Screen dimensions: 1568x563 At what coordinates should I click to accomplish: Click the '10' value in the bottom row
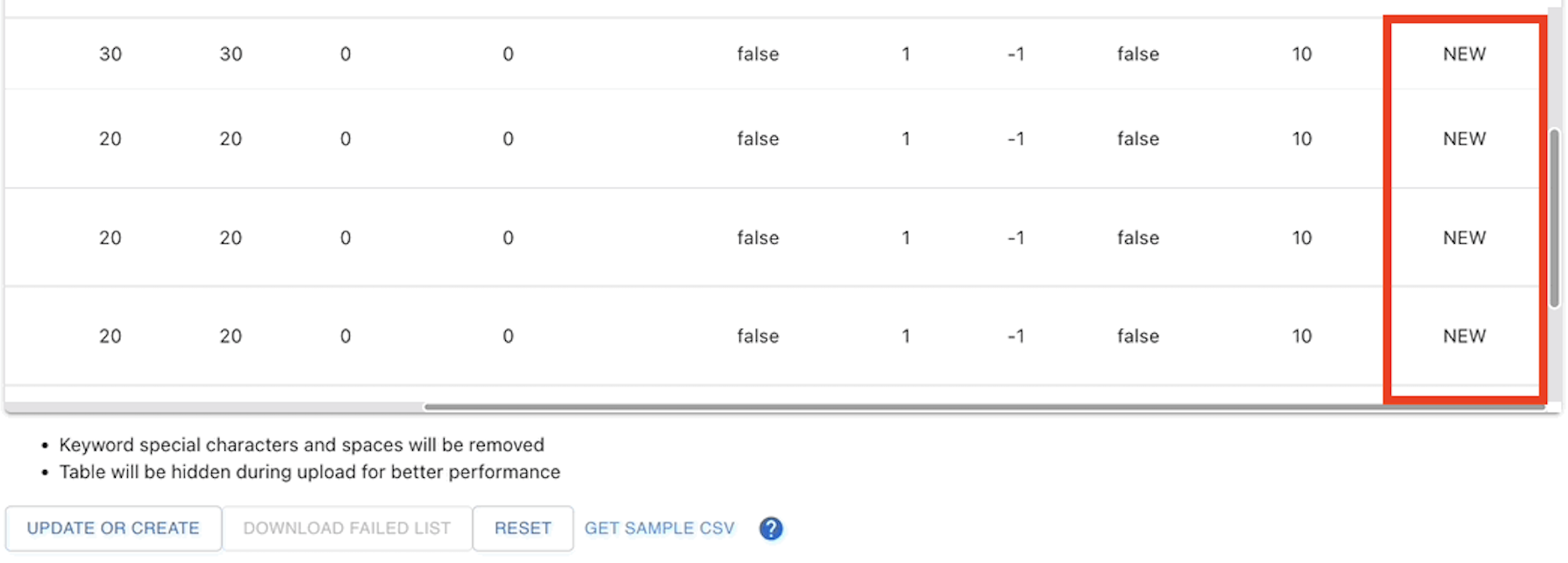click(1301, 336)
